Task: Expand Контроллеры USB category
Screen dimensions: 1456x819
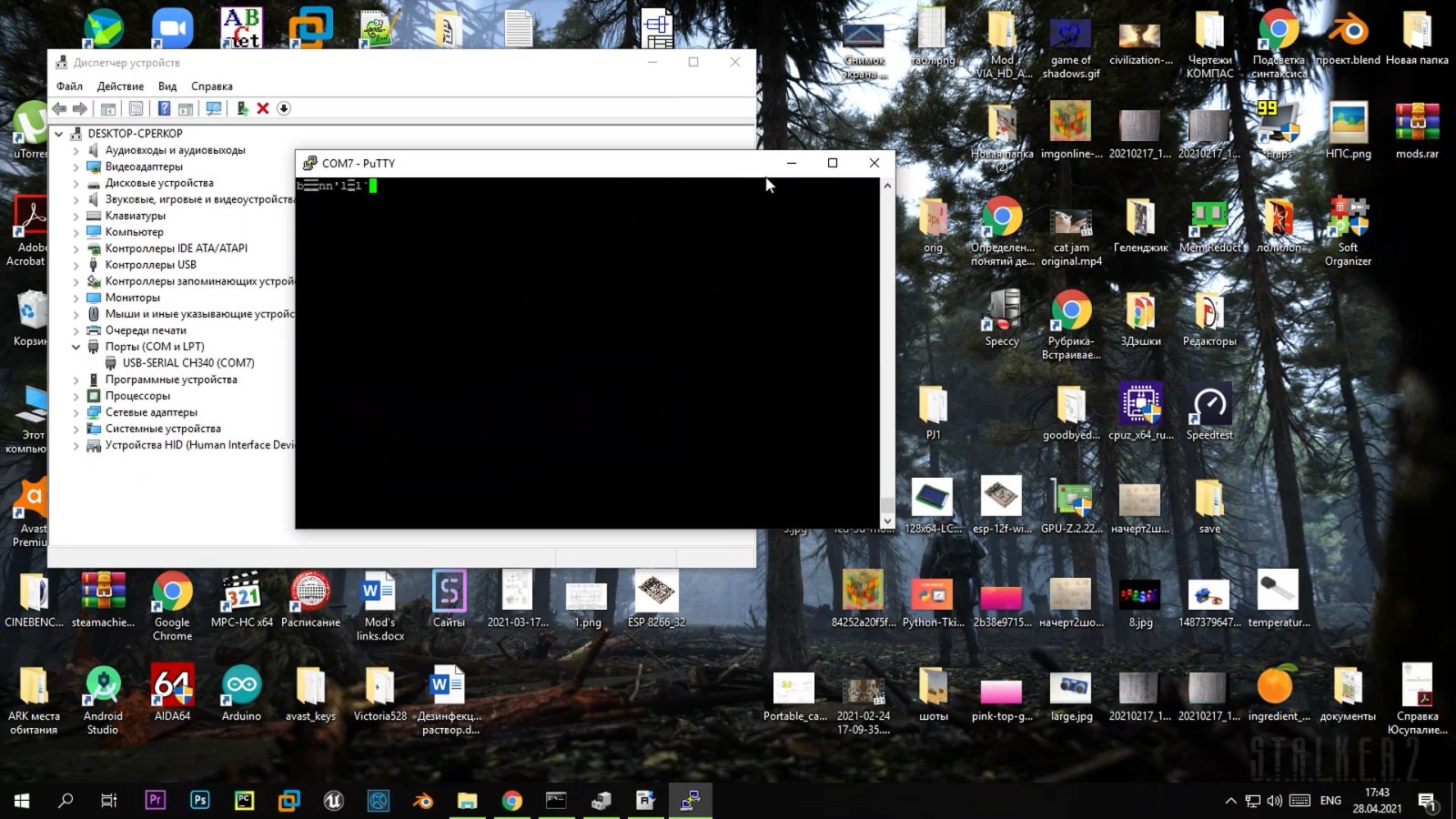Action: click(76, 265)
